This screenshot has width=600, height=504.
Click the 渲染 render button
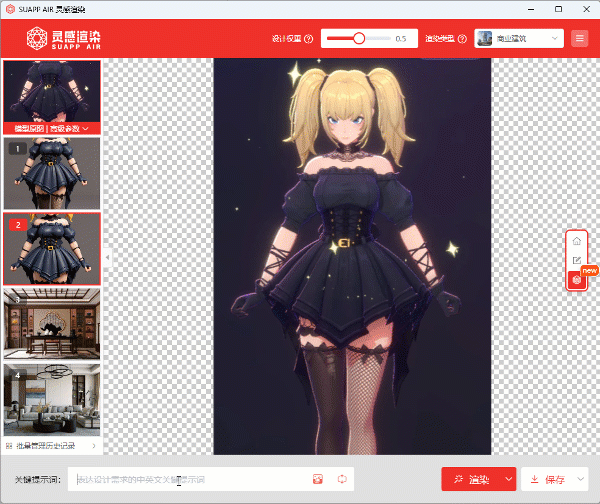[470, 479]
